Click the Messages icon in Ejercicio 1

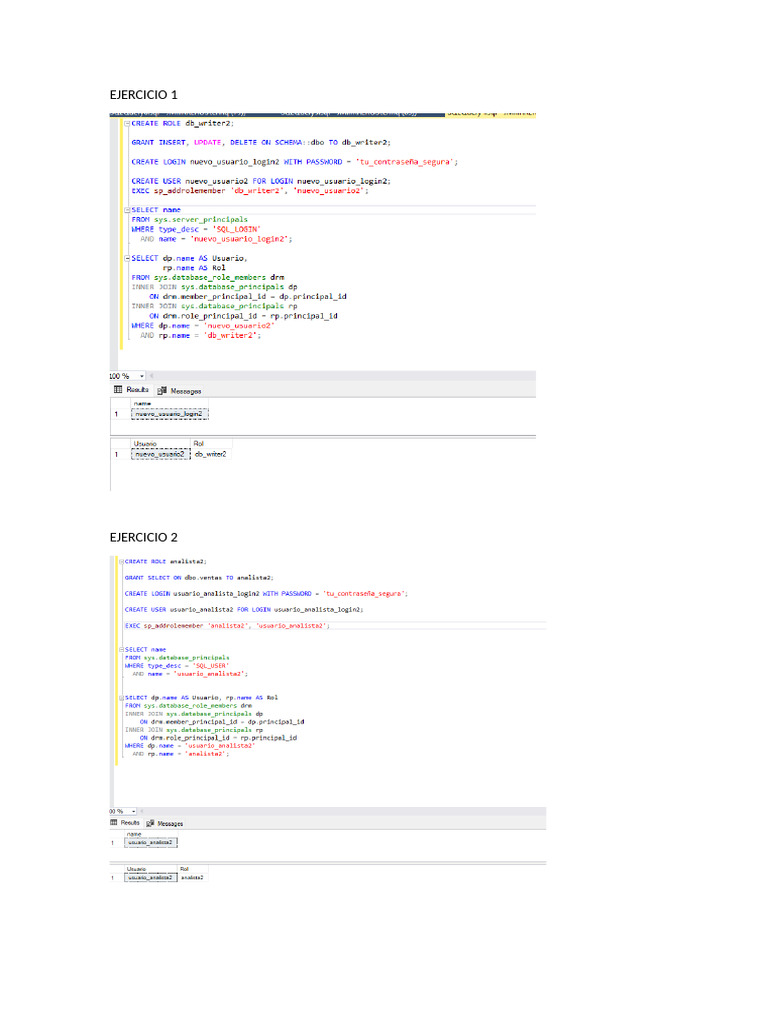click(x=162, y=391)
